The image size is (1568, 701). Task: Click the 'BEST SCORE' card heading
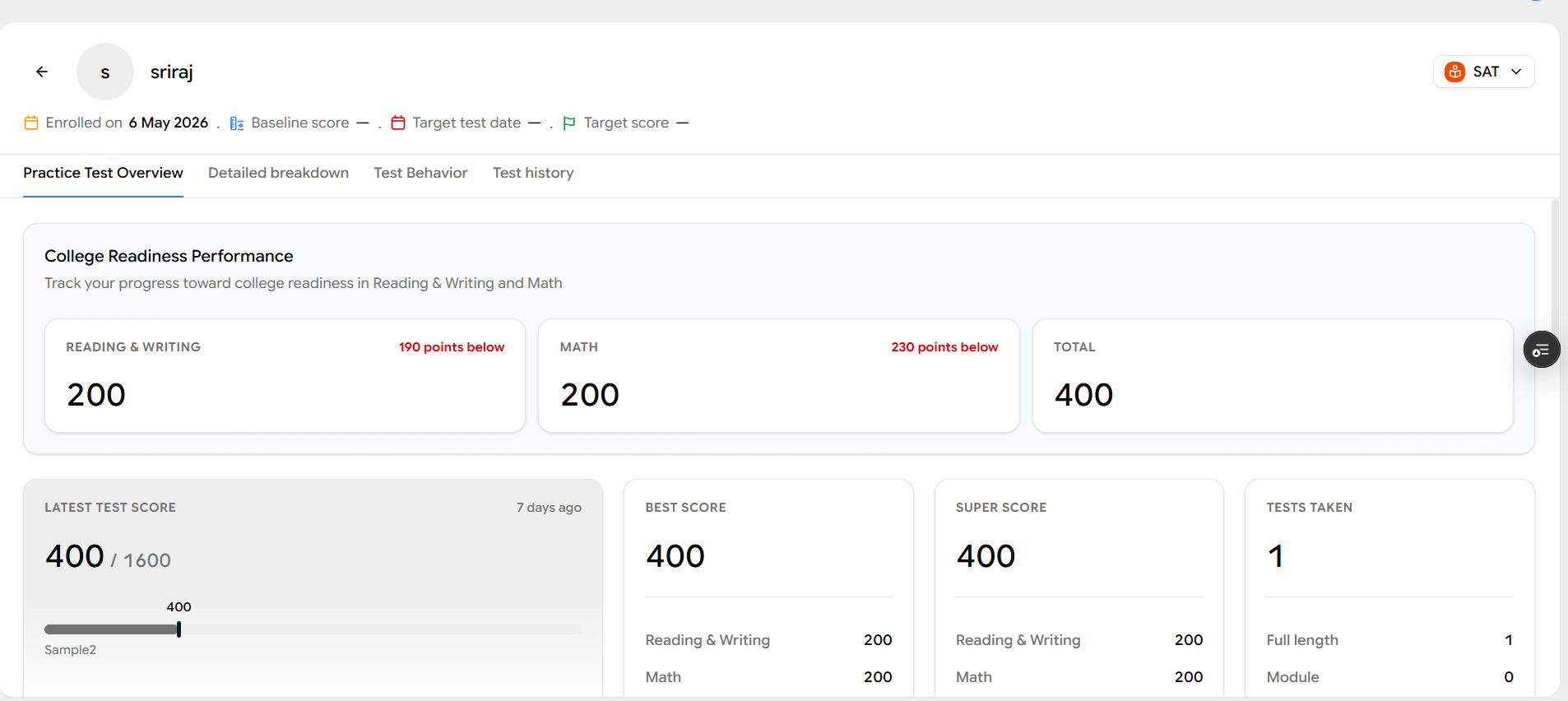click(685, 508)
